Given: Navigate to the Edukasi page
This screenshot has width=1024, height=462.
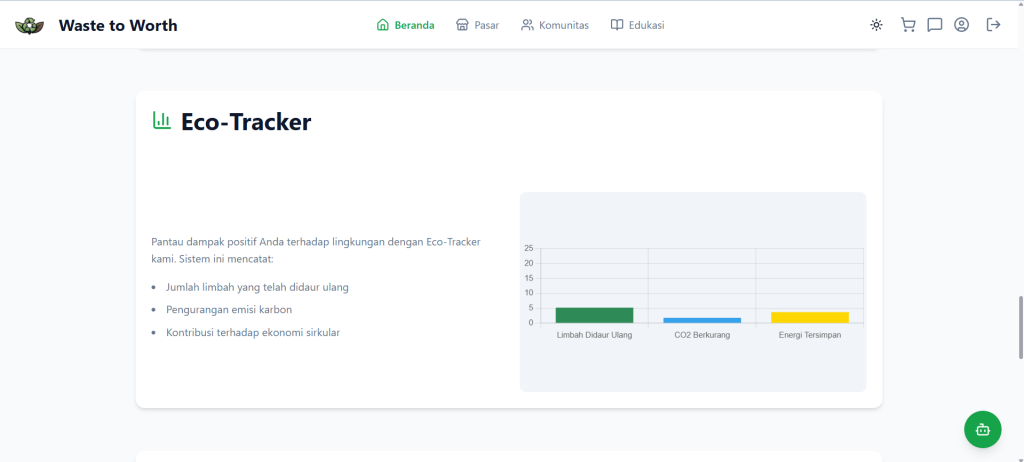Looking at the screenshot, I should pyautogui.click(x=637, y=25).
